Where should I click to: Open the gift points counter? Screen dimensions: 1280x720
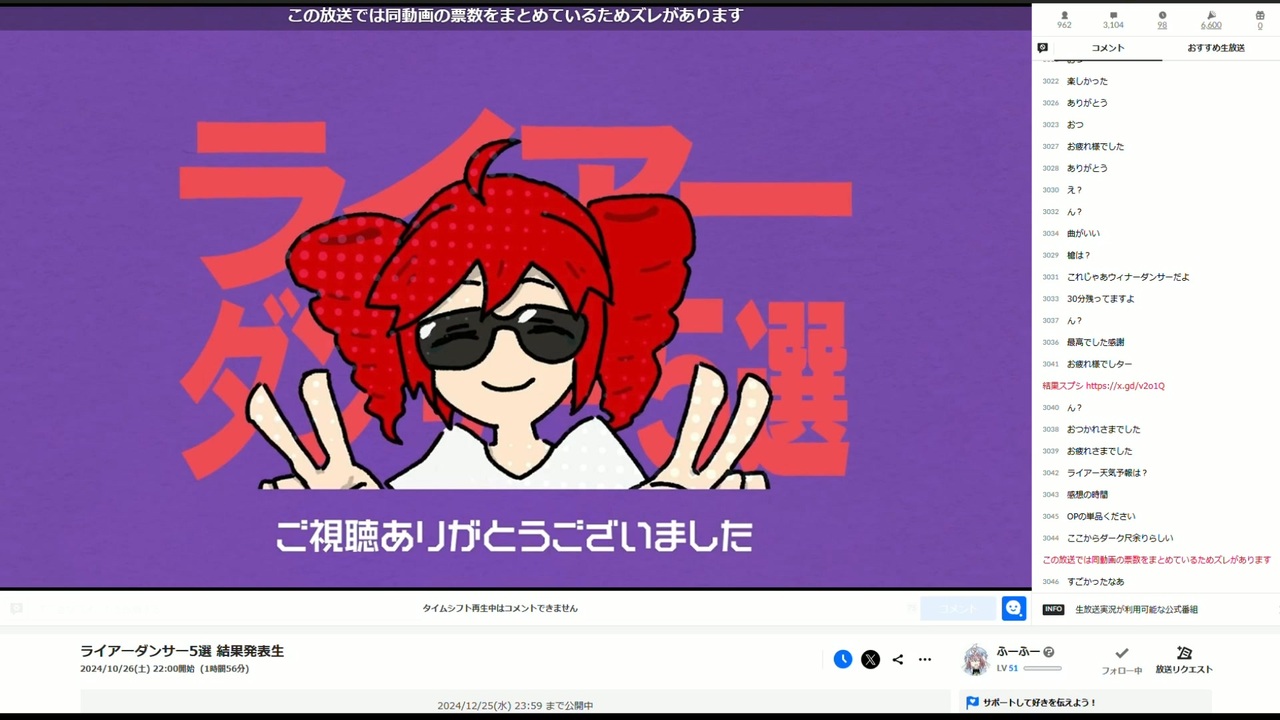[x=1260, y=20]
